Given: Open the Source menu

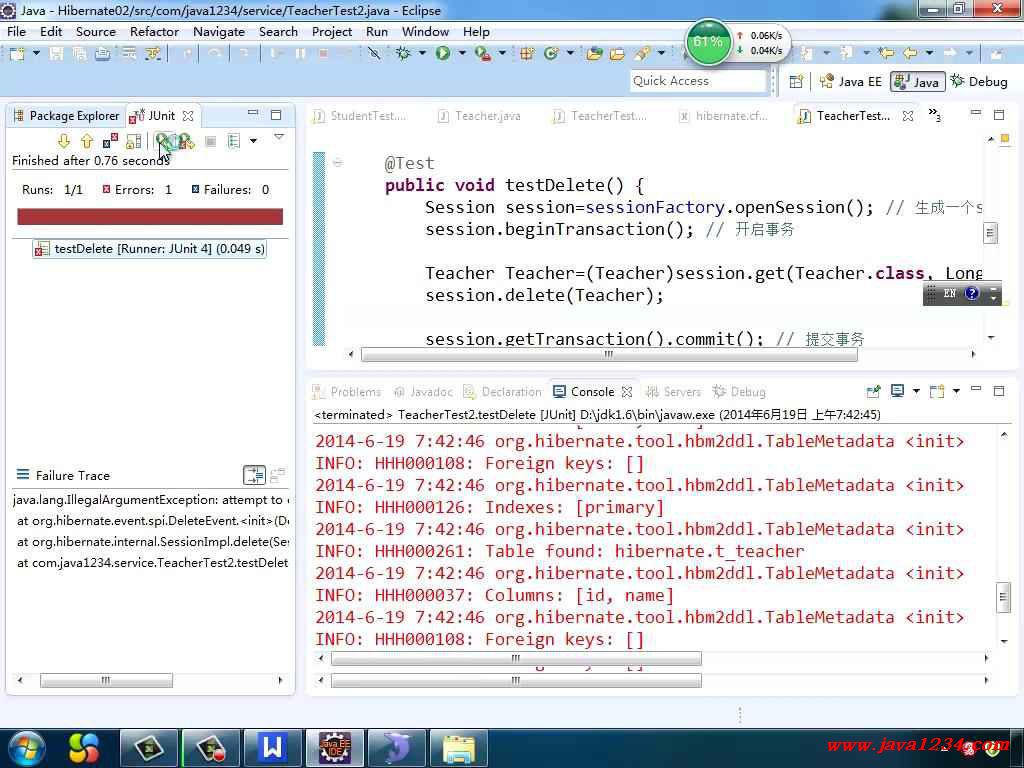Looking at the screenshot, I should tap(95, 31).
